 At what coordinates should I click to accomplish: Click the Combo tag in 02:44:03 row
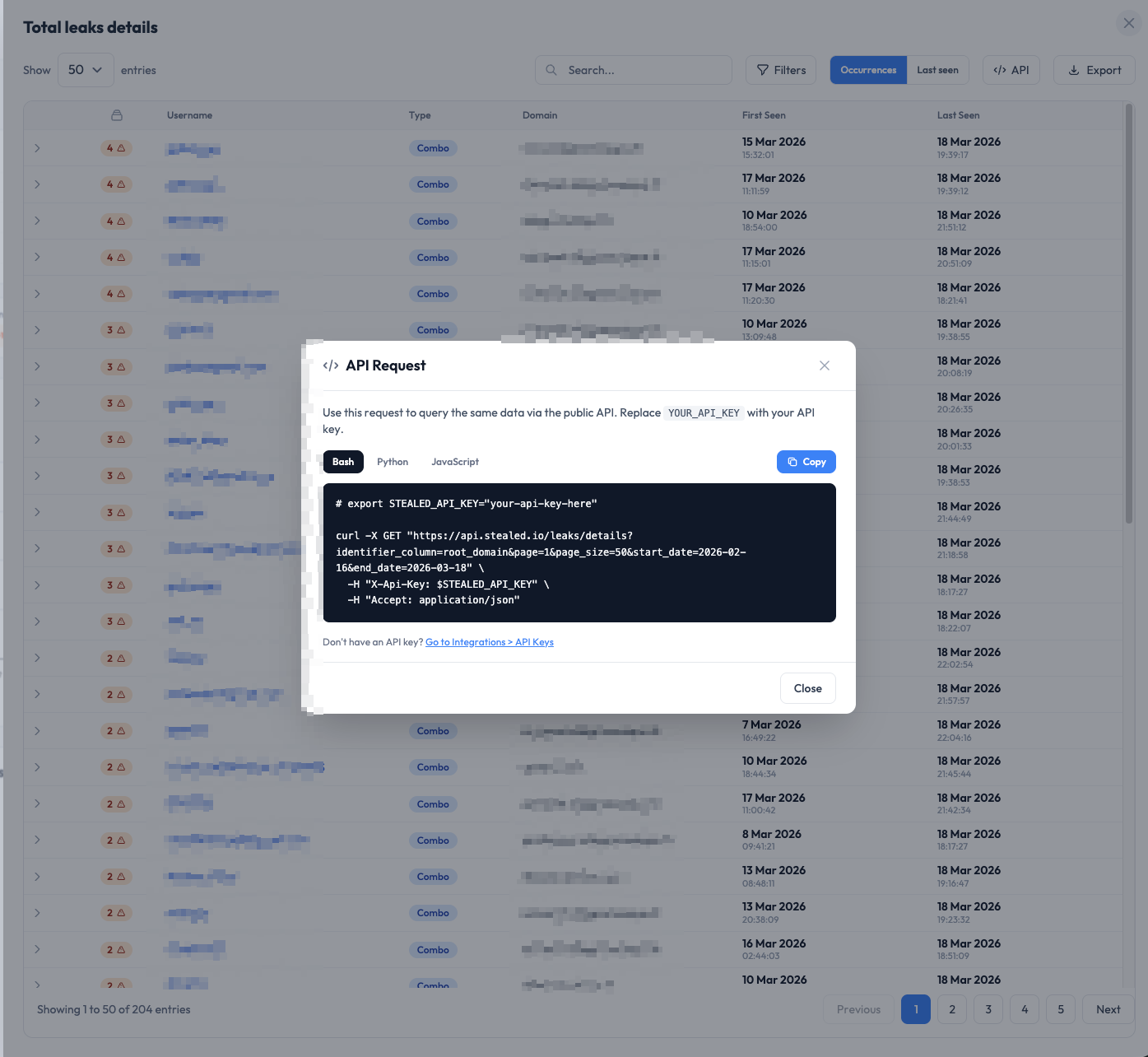(433, 950)
